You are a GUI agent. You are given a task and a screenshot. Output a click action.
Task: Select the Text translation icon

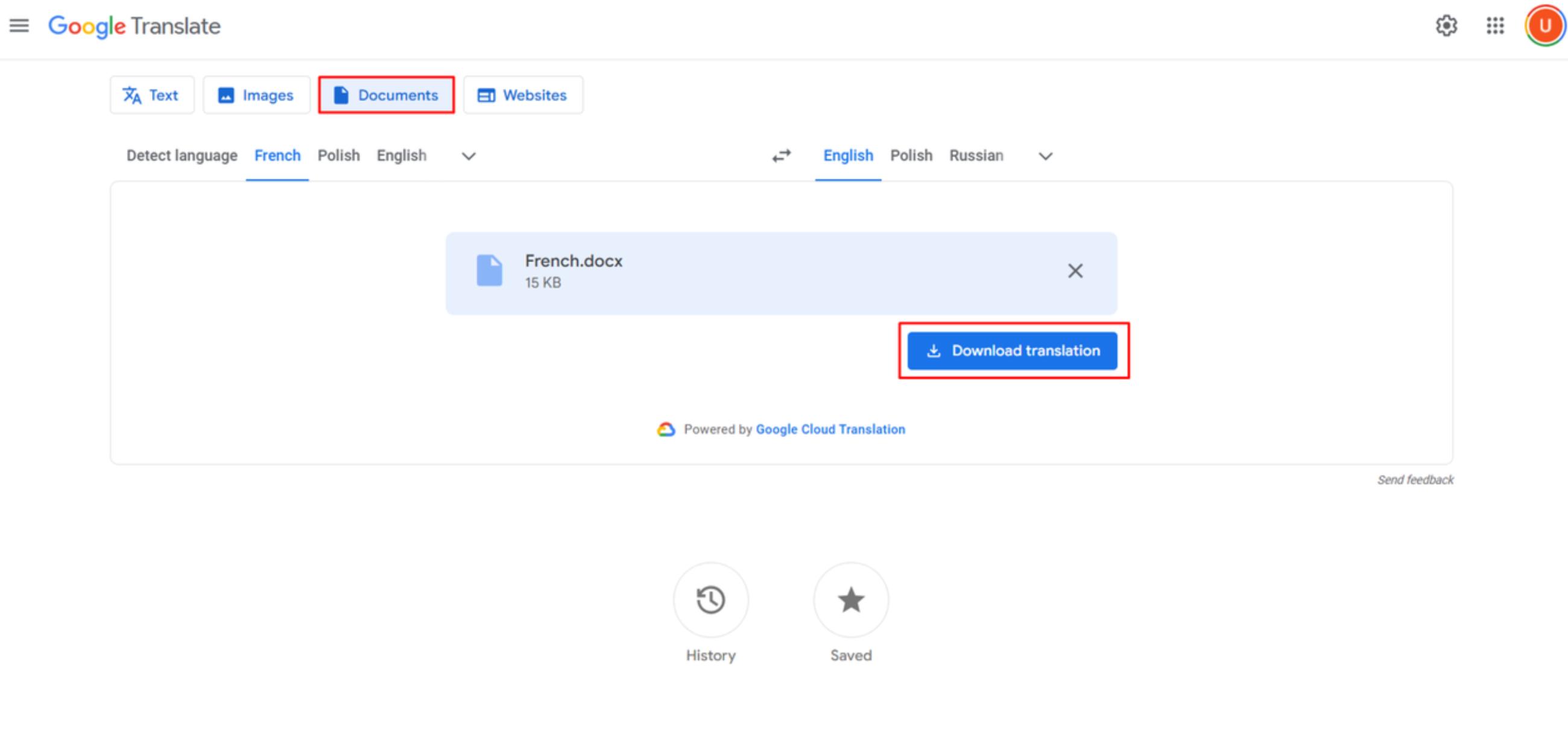coord(133,95)
